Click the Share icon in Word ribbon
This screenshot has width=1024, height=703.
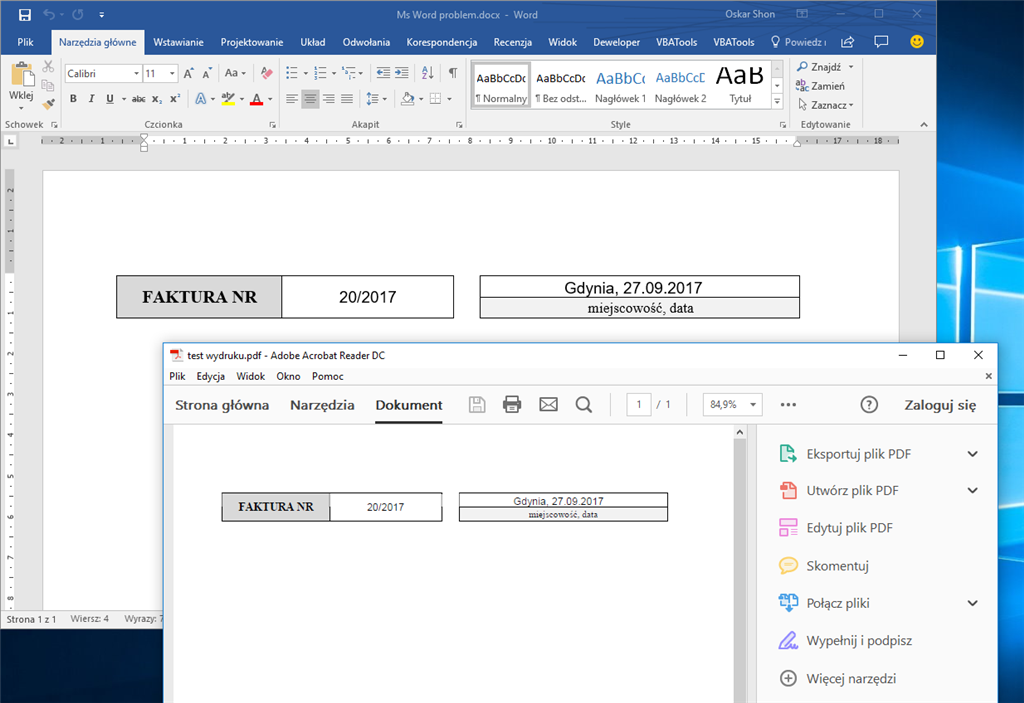click(848, 42)
